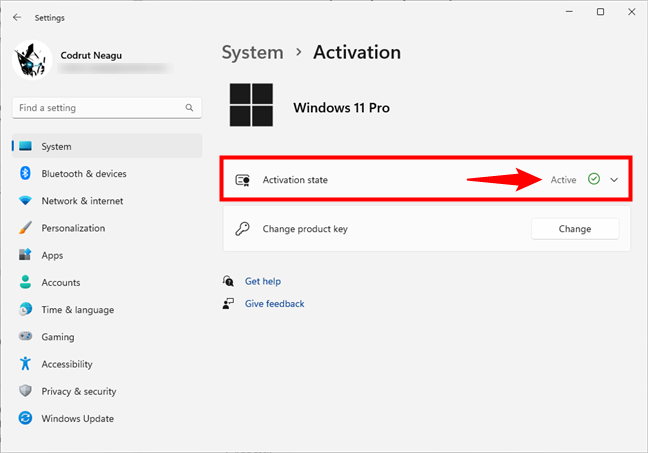Screen dimensions: 648x453
Task: Click the Personalization paintbrush icon
Action: tap(25, 228)
